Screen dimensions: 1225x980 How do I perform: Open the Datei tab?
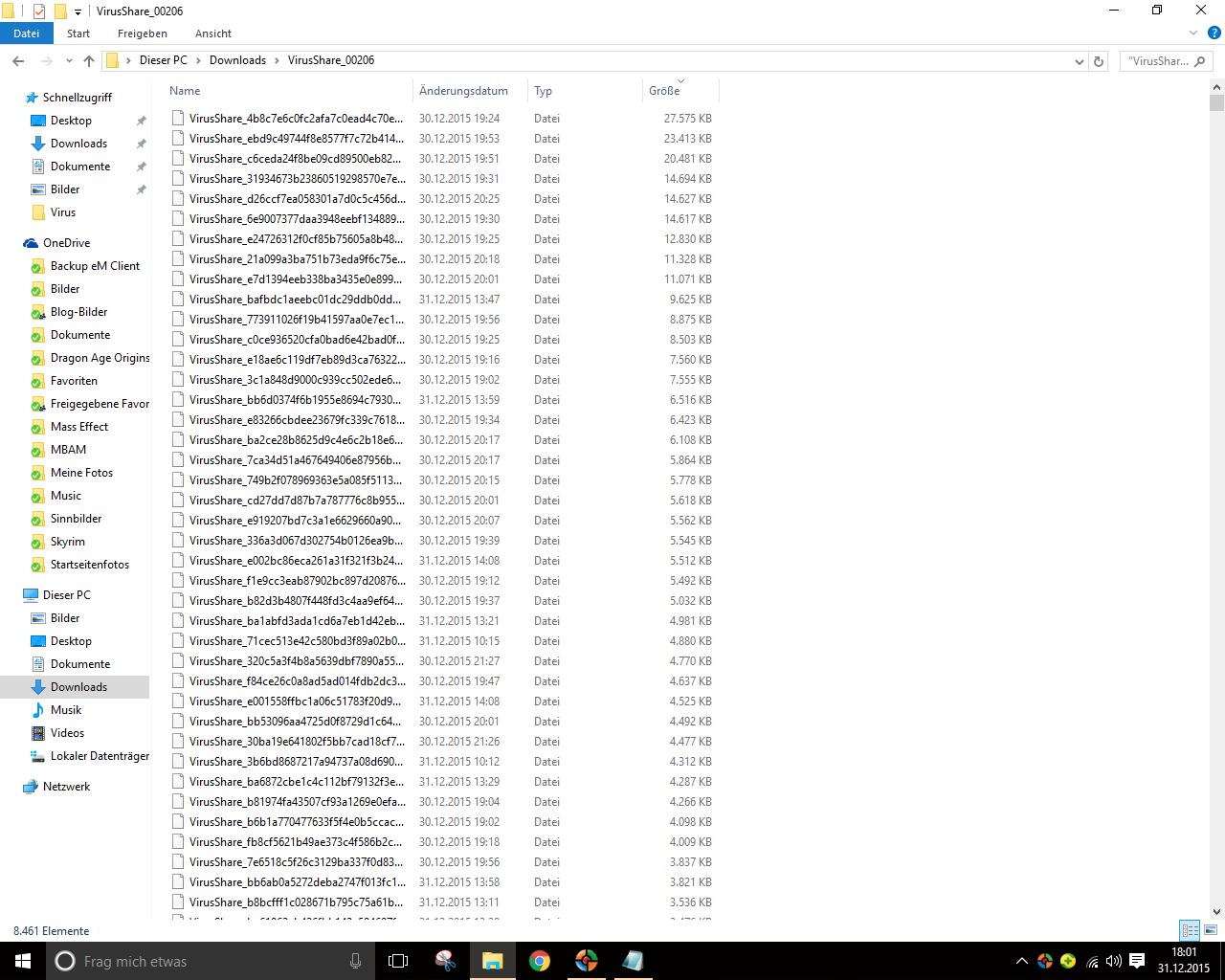(x=27, y=33)
